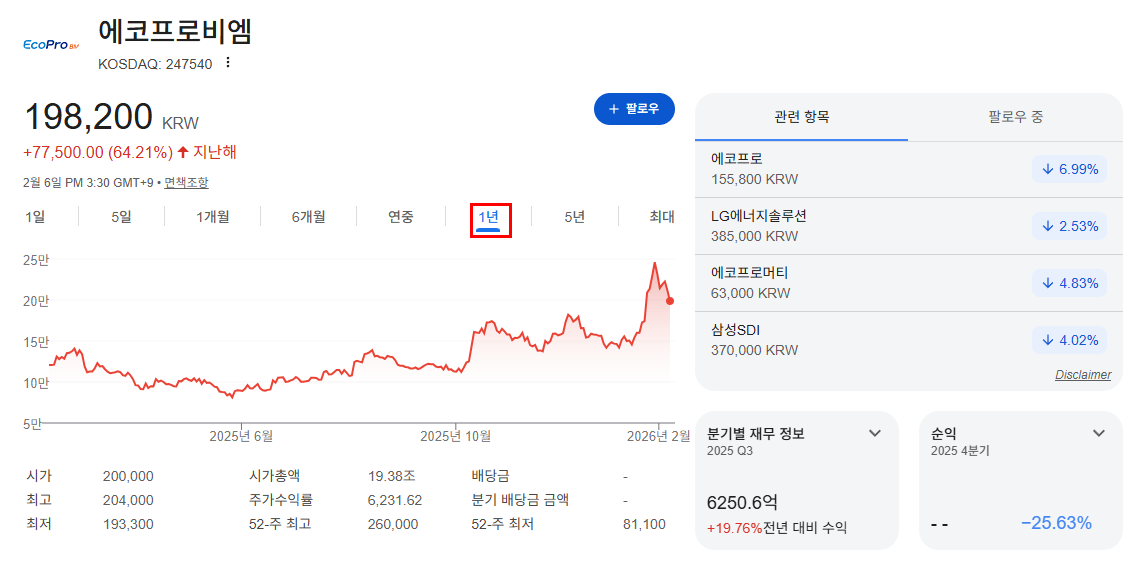Image resolution: width=1139 pixels, height=563 pixels.
Task: Open the 에코프로 related stock row
Action: pyautogui.click(x=909, y=169)
